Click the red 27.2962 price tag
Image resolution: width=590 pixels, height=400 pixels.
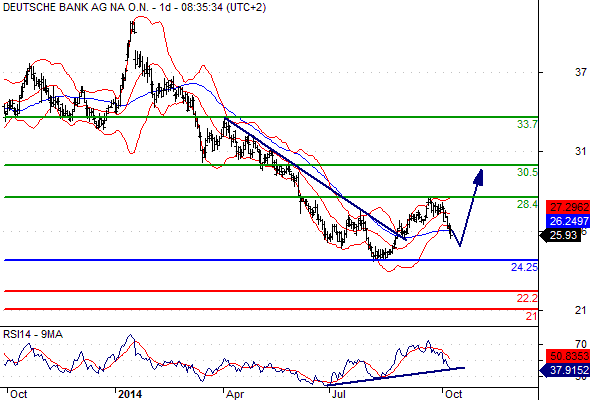[x=568, y=207]
